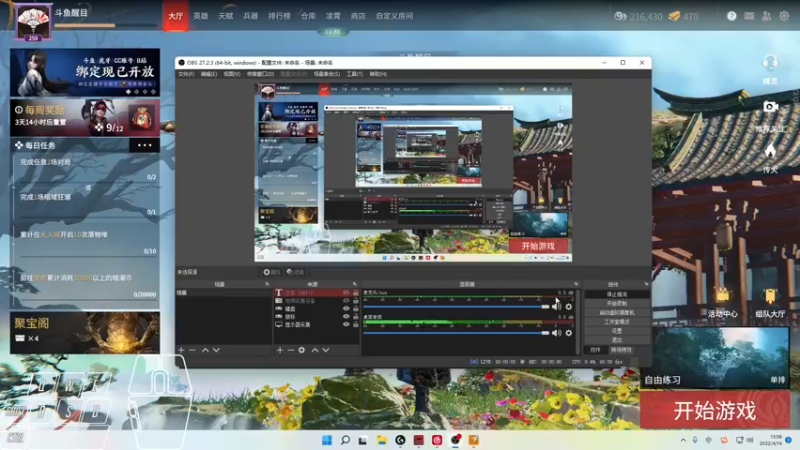Pop out the 场景 dock panel
Image resolution: width=800 pixels, height=450 pixels.
coord(267,284)
